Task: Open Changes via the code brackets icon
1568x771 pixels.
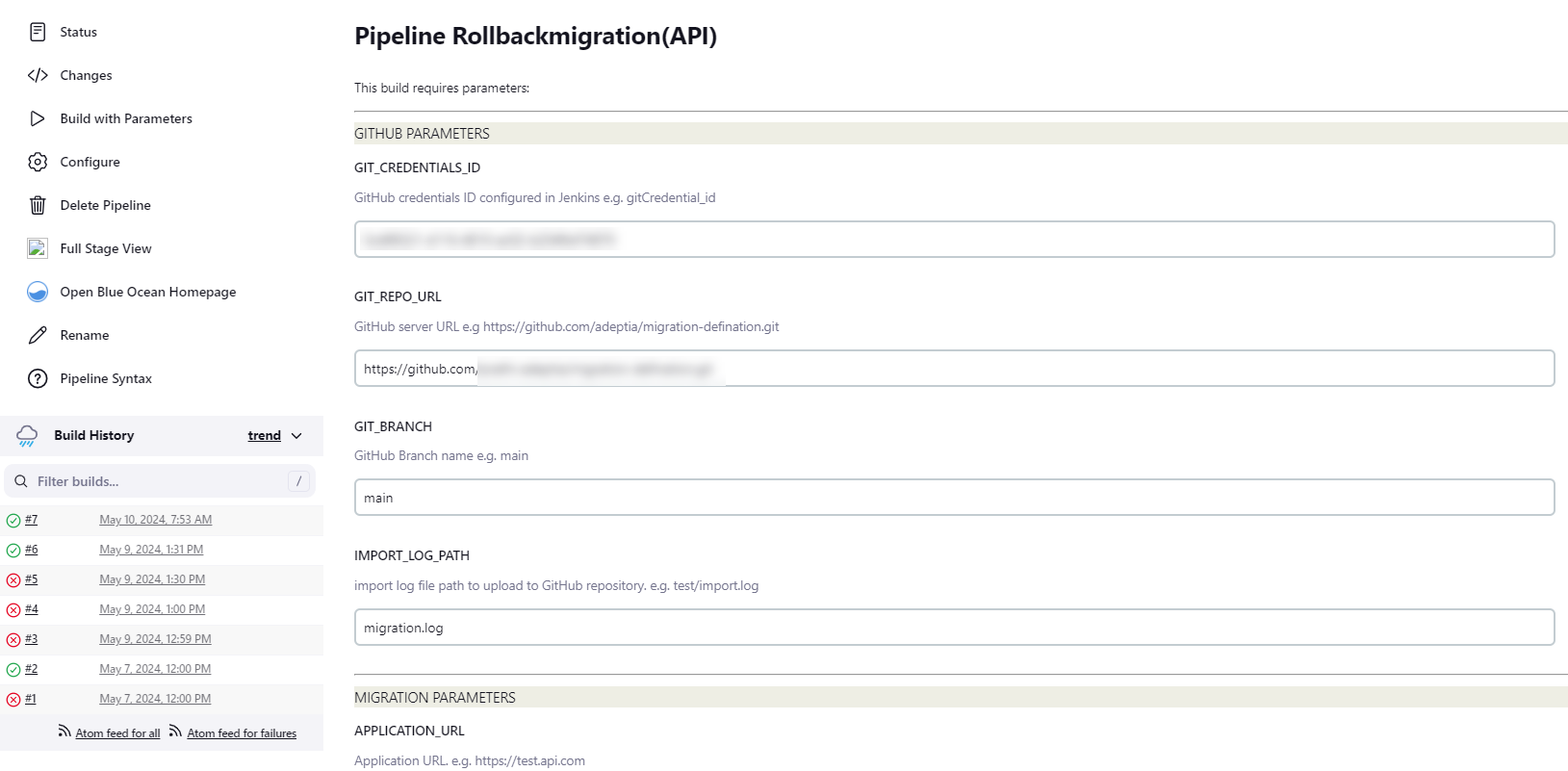Action: pos(38,75)
